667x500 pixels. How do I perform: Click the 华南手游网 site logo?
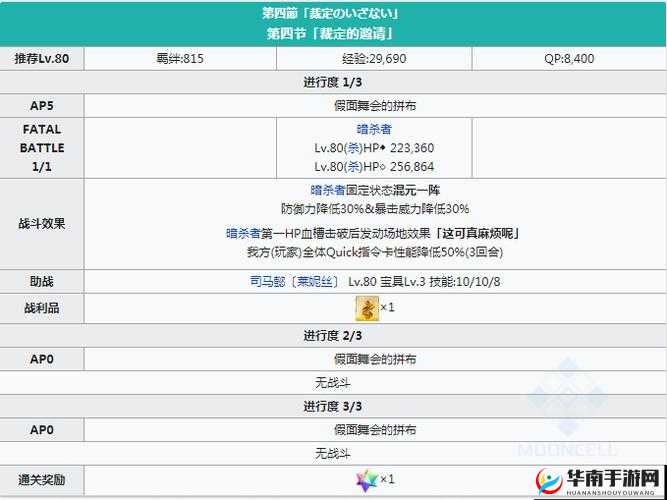point(597,476)
